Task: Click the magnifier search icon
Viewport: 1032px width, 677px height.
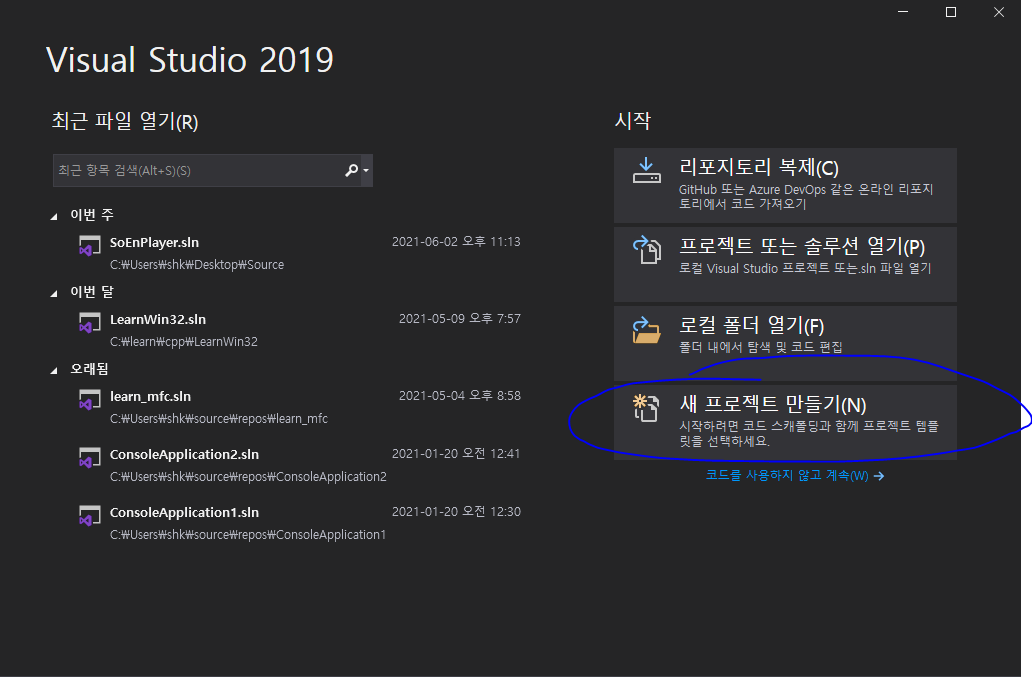Action: (x=351, y=170)
